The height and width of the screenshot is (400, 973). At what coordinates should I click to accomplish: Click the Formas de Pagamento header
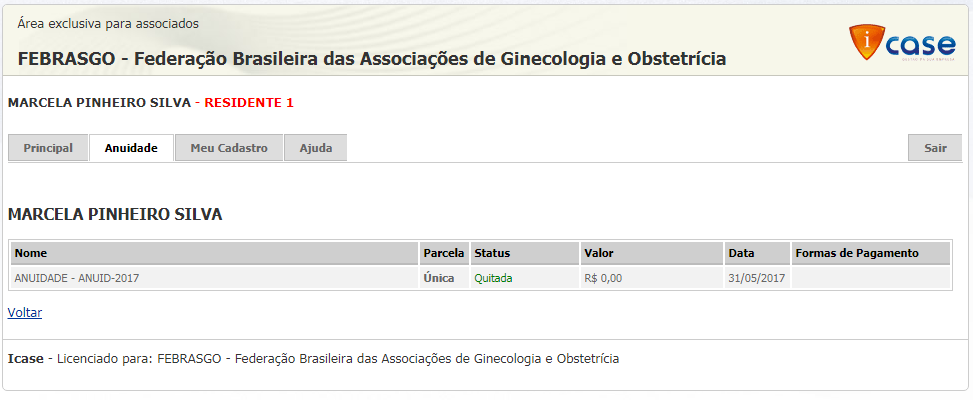point(856,253)
